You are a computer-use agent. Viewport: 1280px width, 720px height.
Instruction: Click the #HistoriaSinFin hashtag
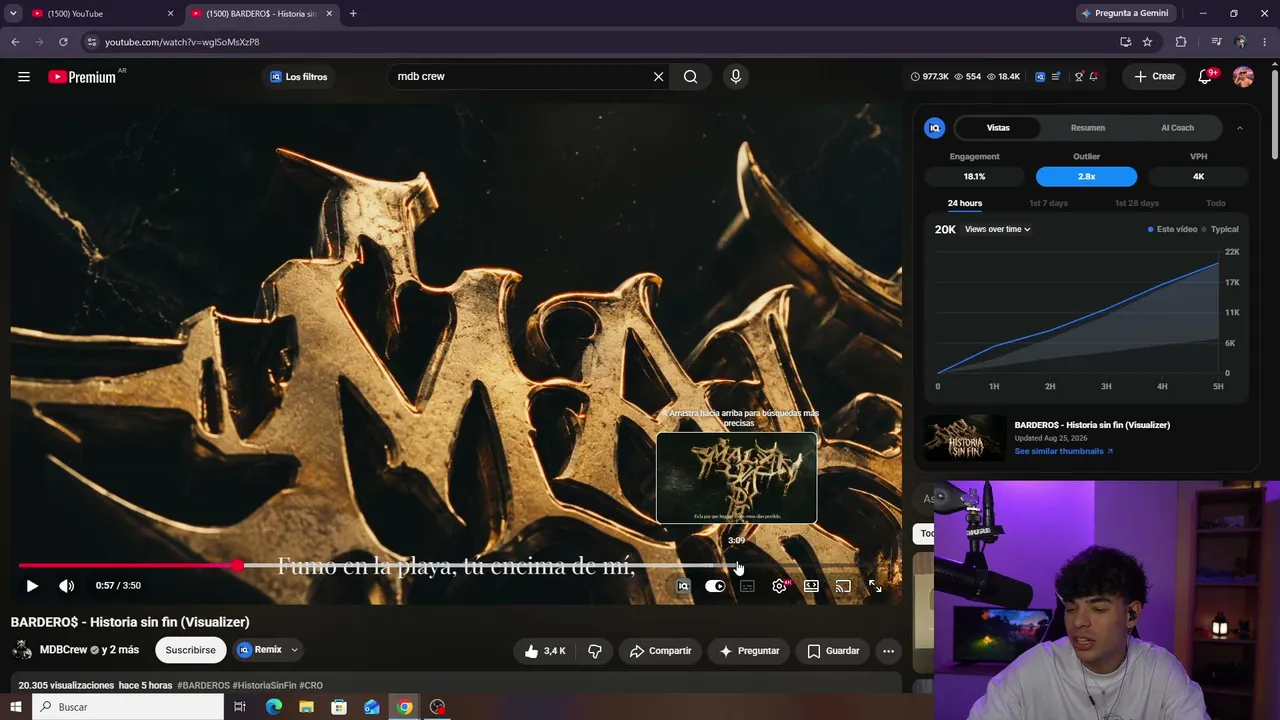pyautogui.click(x=264, y=686)
